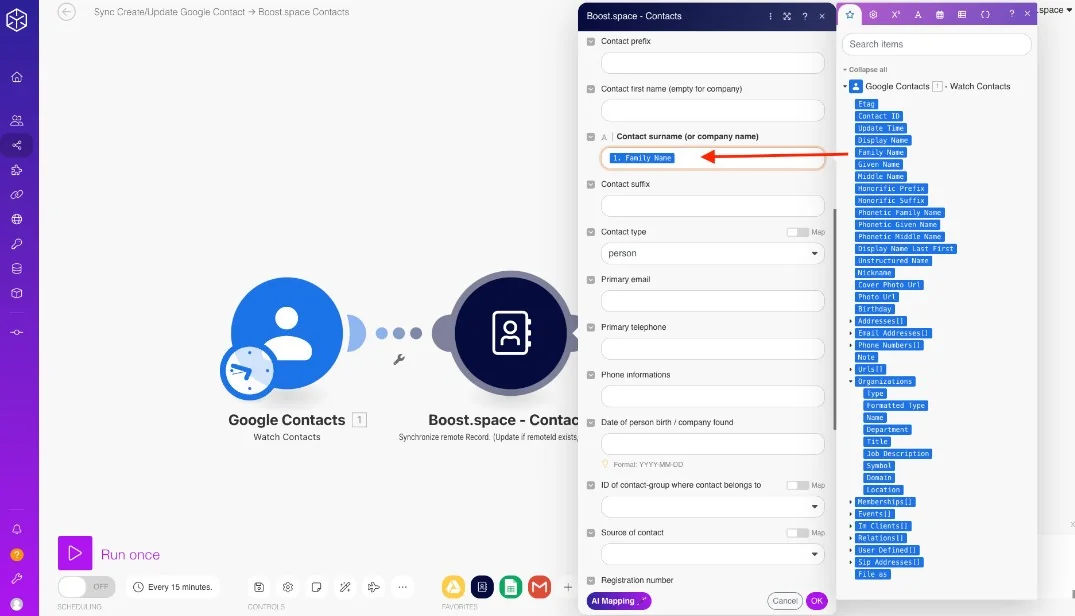
Task: Open the more options ellipsis in Controls
Action: click(402, 587)
